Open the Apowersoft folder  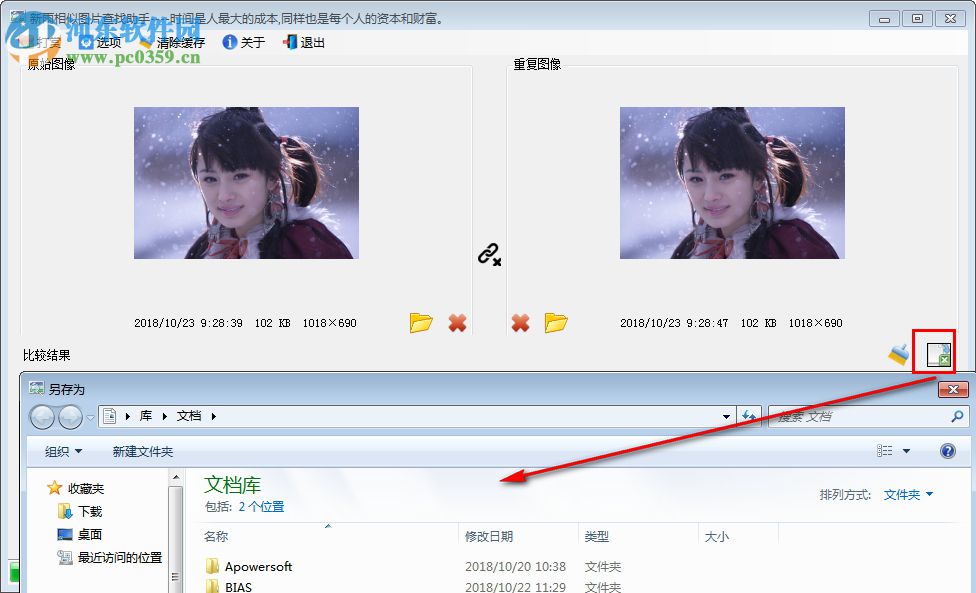[x=259, y=566]
